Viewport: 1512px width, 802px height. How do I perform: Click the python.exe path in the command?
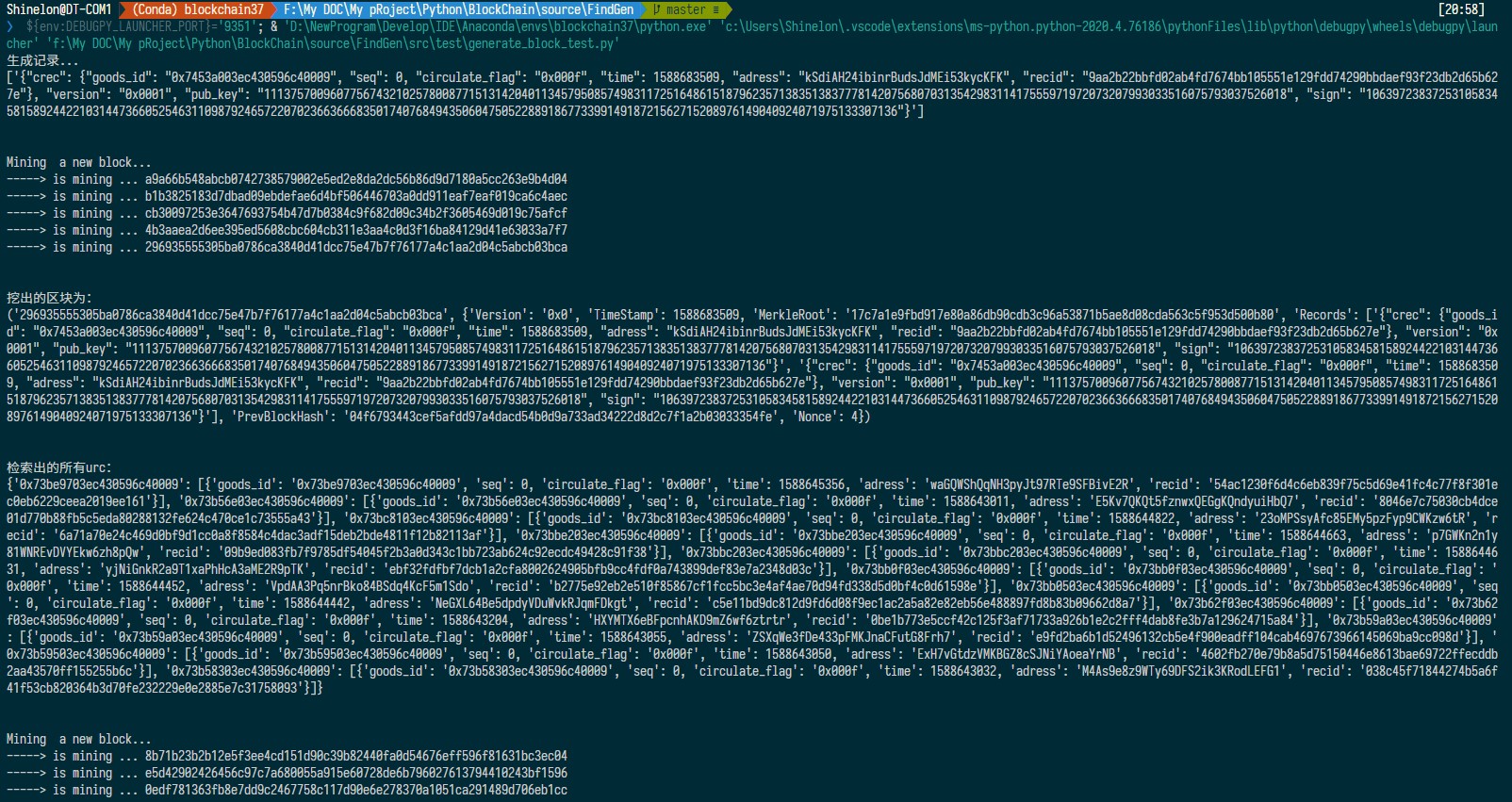(498, 26)
